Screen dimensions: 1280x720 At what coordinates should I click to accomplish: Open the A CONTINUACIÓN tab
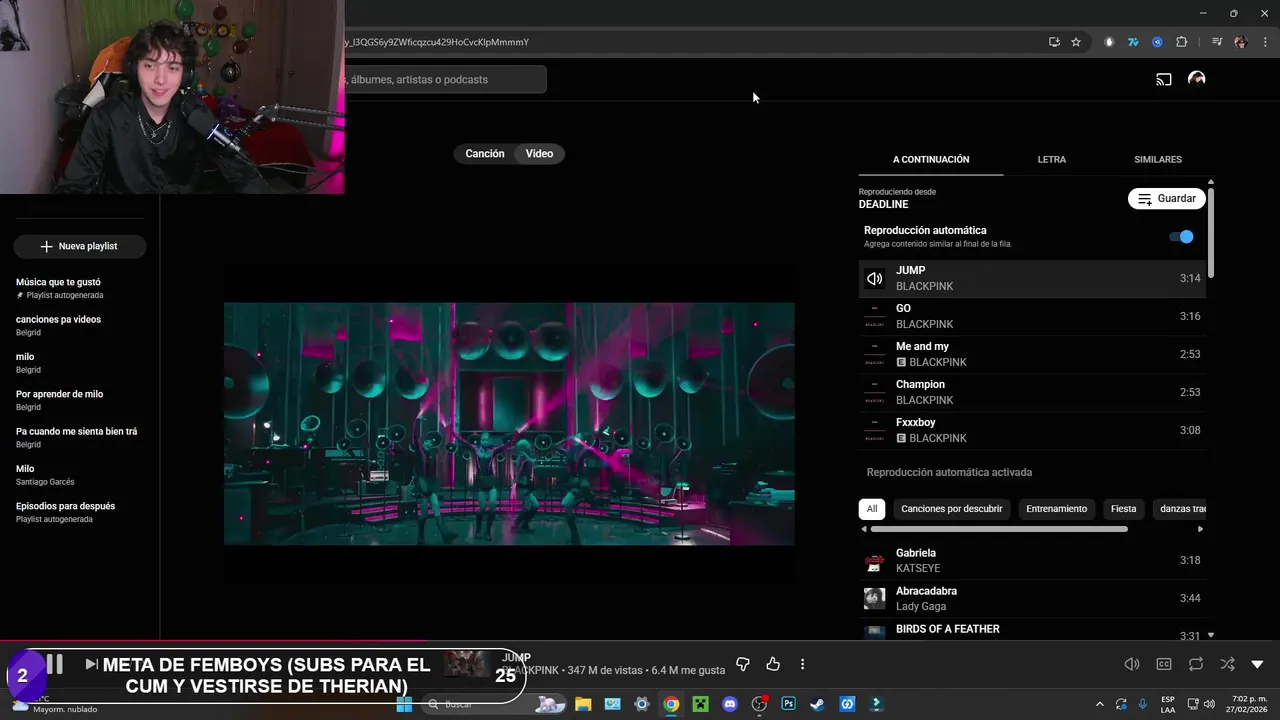[931, 160]
